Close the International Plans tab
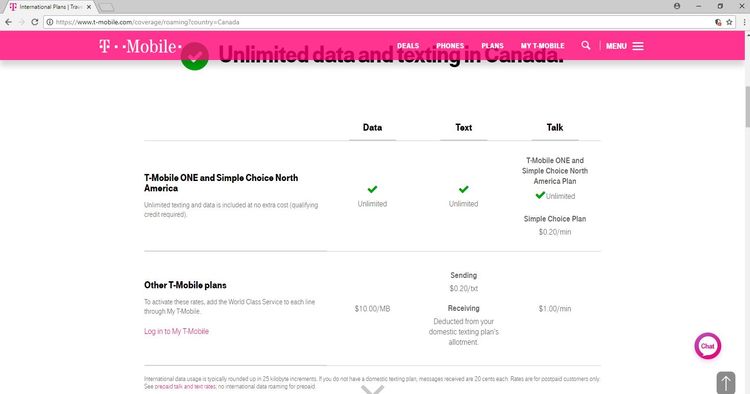The height and width of the screenshot is (394, 750). tap(89, 7)
